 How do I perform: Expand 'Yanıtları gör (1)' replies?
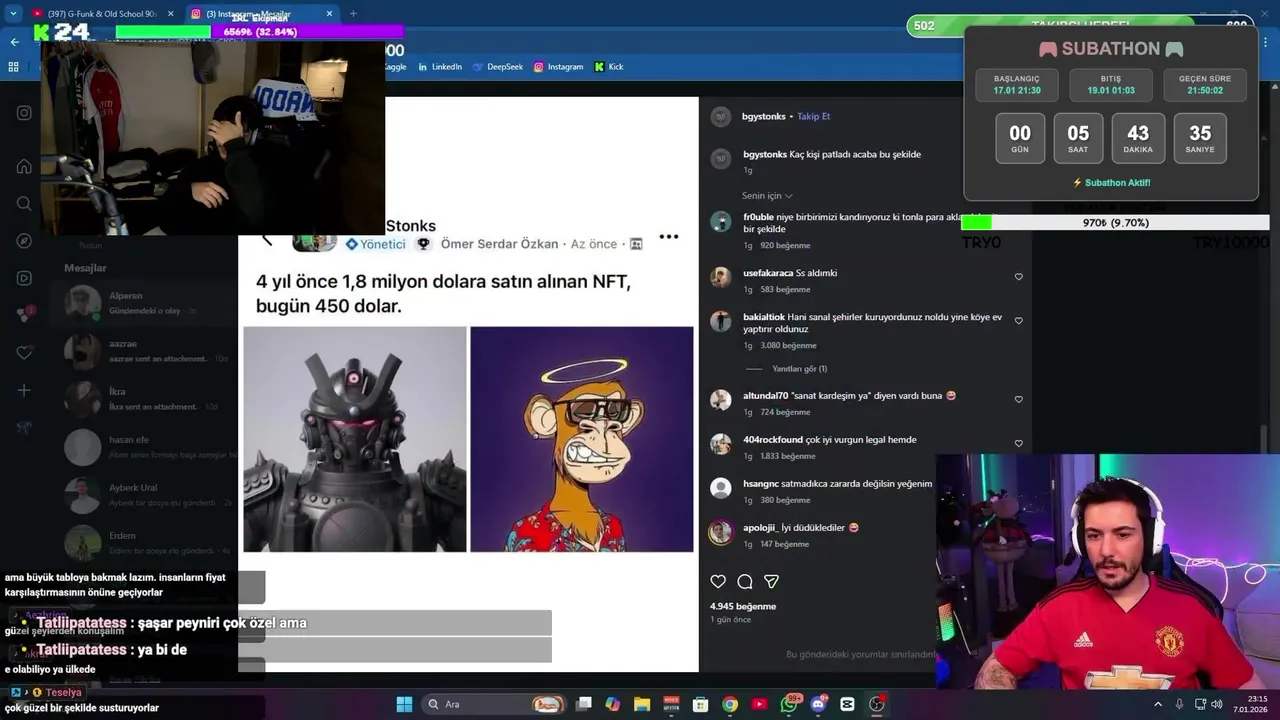[799, 369]
